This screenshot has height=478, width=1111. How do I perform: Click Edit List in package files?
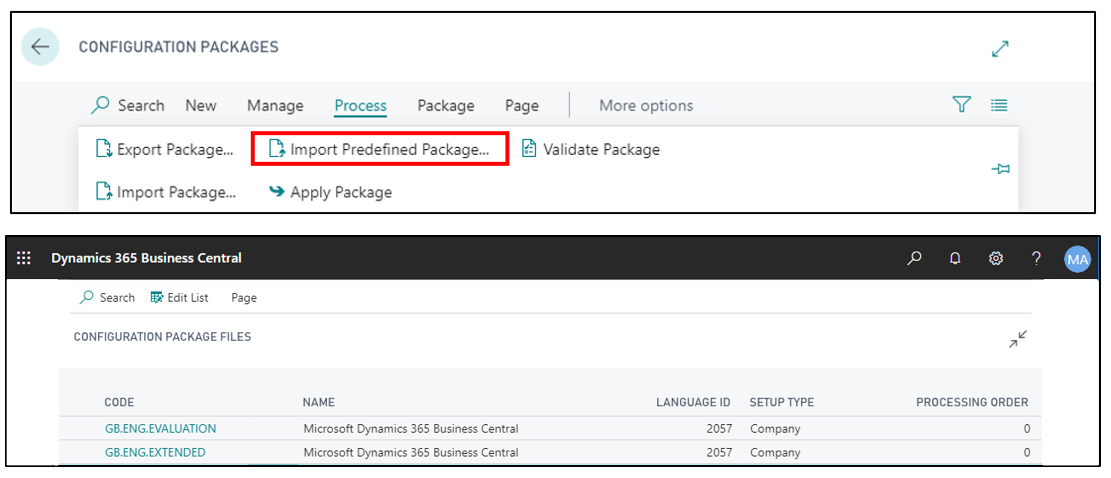pos(179,297)
